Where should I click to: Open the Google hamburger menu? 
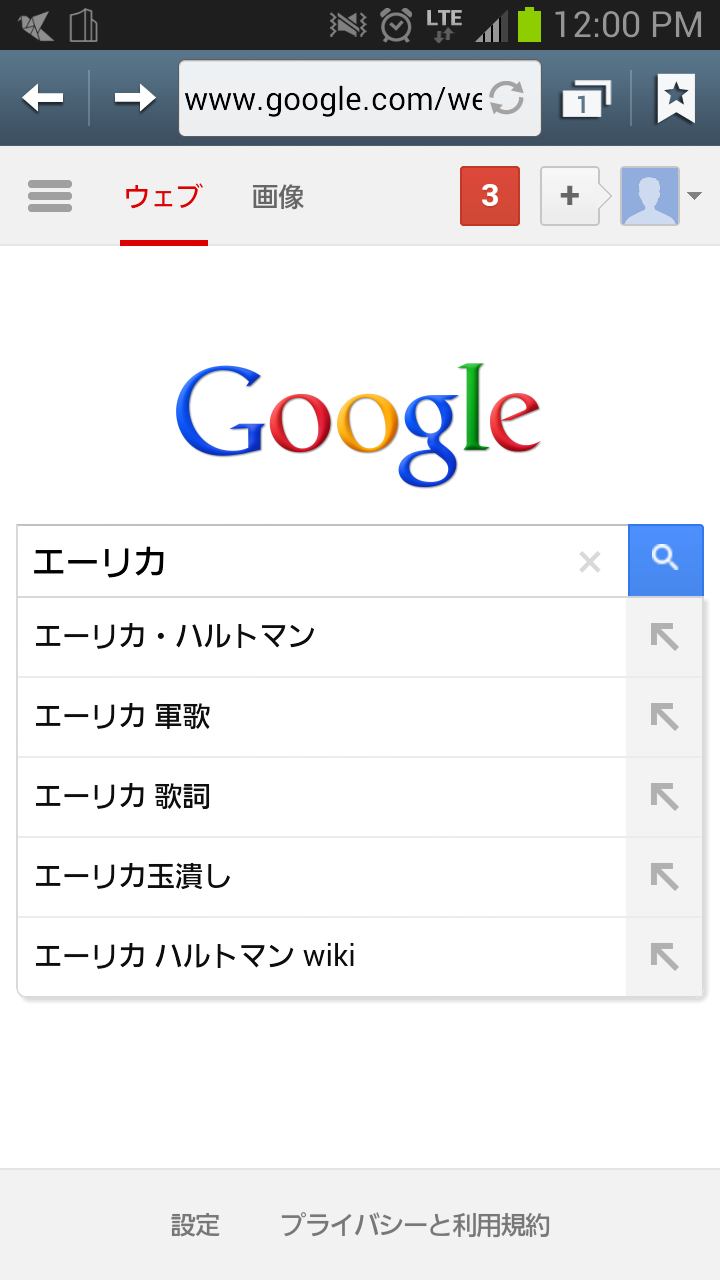pyautogui.click(x=50, y=196)
